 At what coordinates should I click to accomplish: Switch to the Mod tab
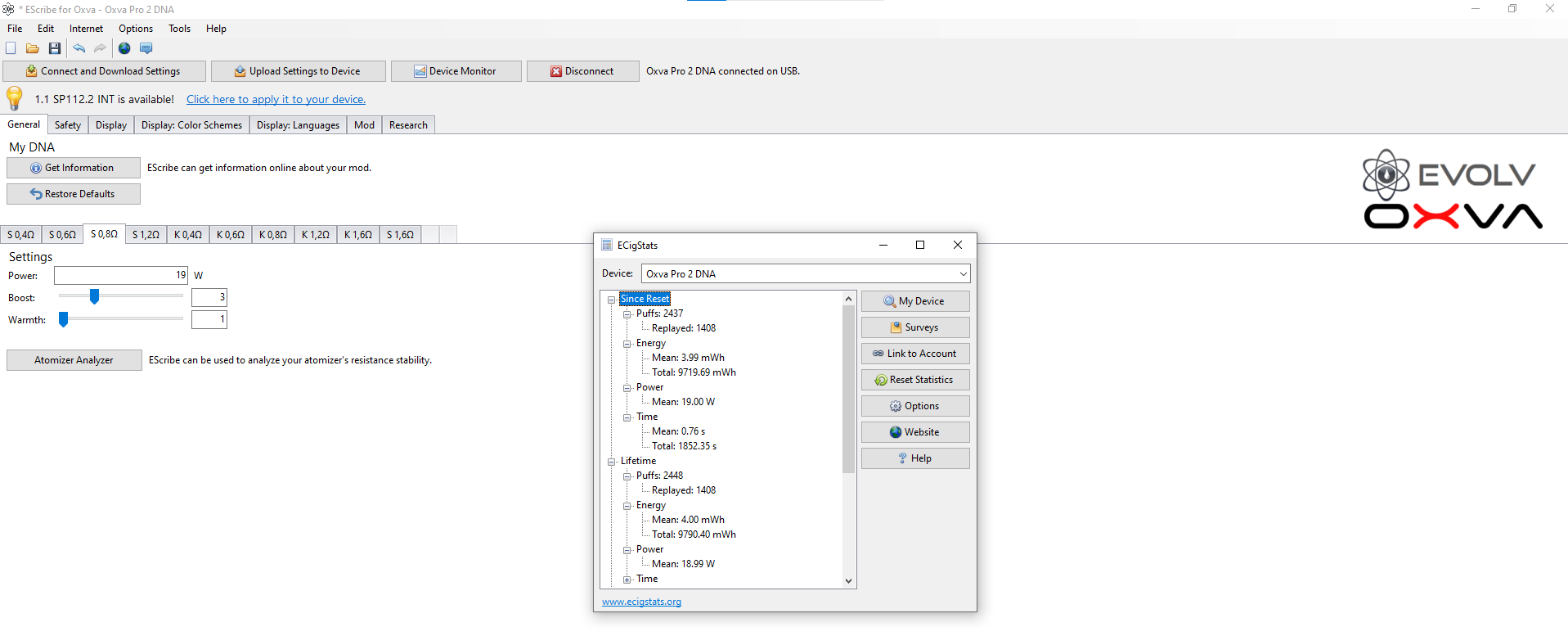coord(365,125)
